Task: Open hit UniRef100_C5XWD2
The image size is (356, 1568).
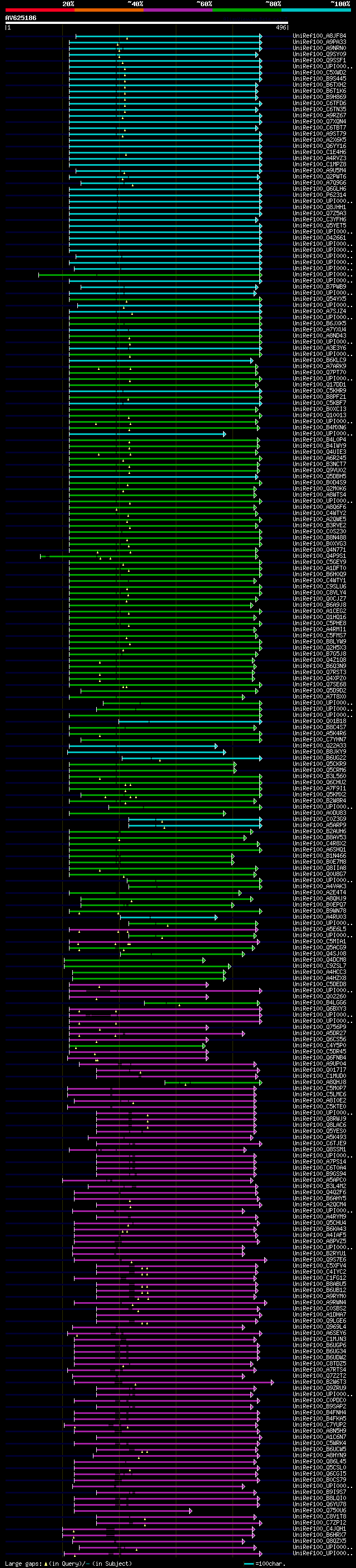Action: point(319,72)
